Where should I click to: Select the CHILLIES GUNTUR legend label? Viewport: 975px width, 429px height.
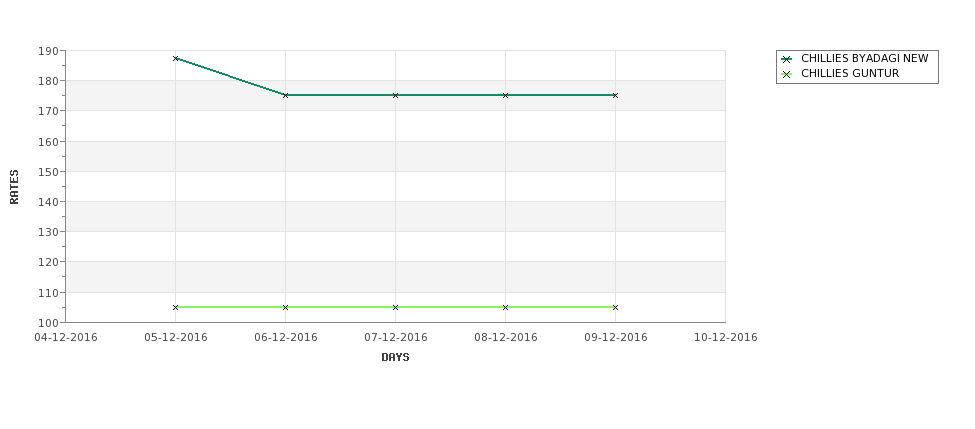click(850, 73)
